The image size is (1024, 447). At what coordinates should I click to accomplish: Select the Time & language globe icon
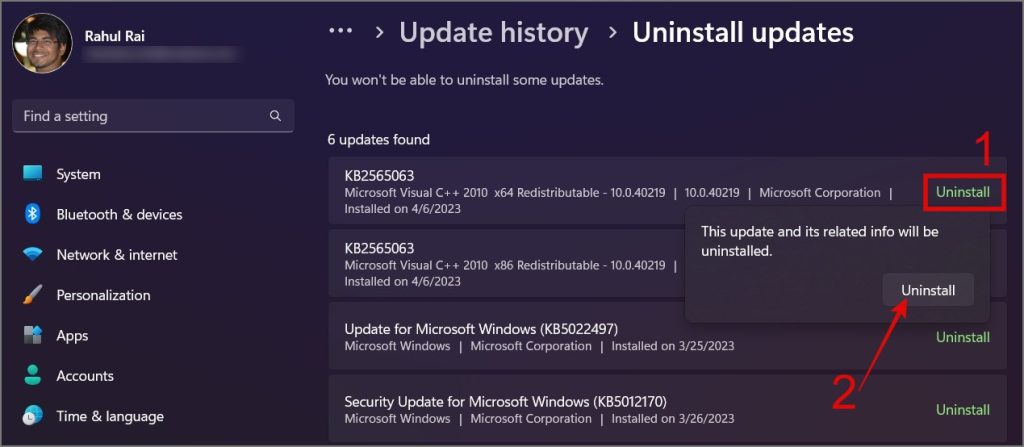(x=33, y=416)
